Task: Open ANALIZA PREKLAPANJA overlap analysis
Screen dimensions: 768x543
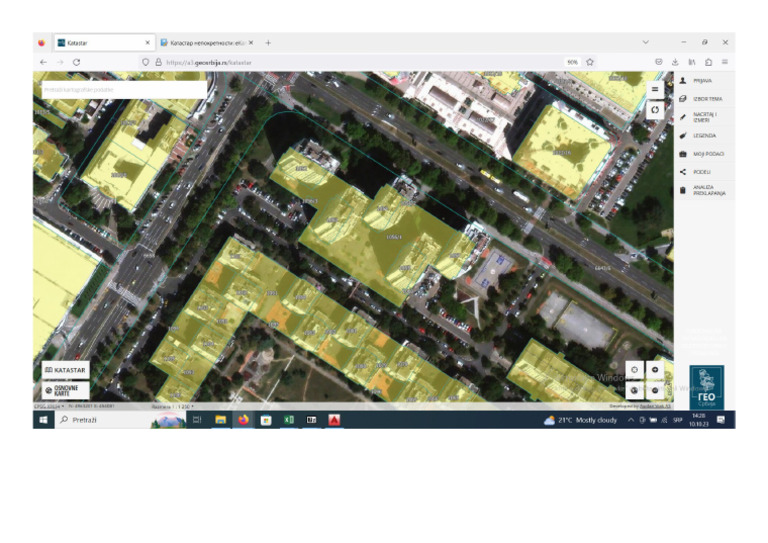Action: point(704,190)
